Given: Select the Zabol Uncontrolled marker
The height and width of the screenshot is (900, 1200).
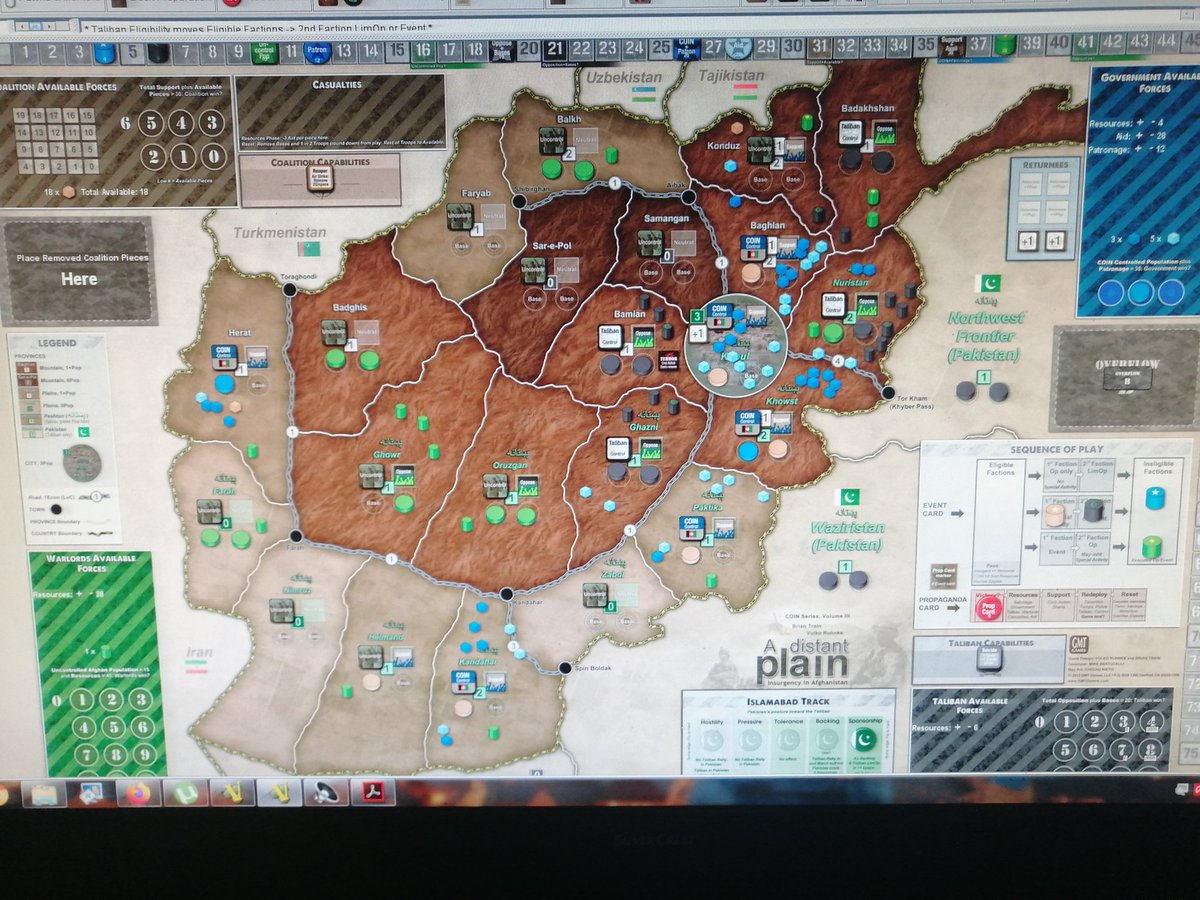Looking at the screenshot, I should tap(595, 596).
